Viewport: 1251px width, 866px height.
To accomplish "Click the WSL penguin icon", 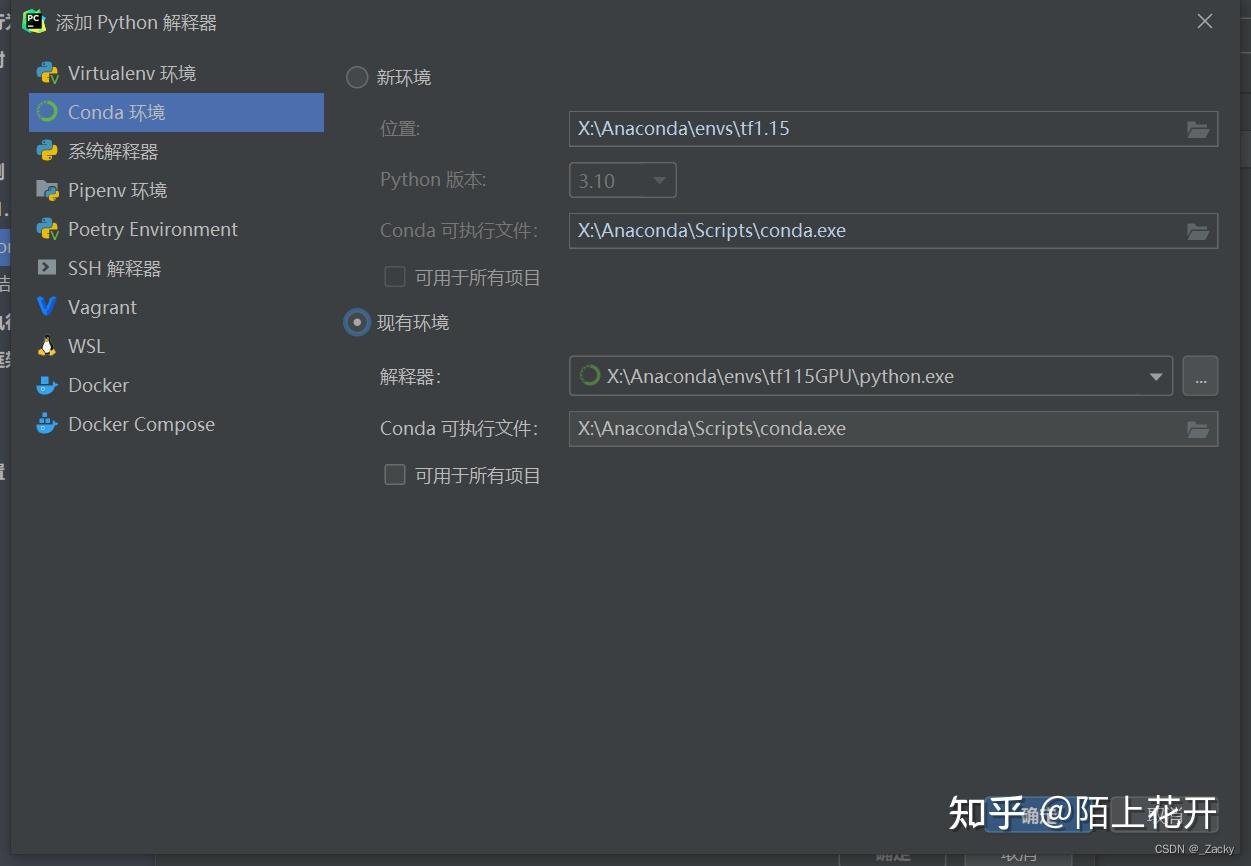I will (x=47, y=345).
